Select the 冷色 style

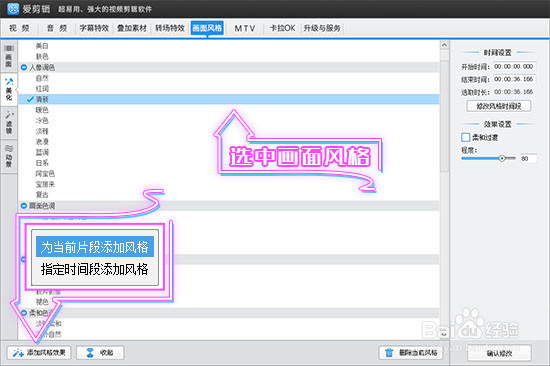coord(42,120)
